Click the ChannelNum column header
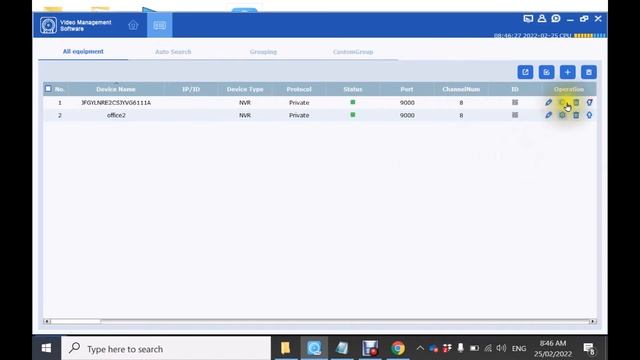This screenshot has width=640, height=360. click(461, 89)
